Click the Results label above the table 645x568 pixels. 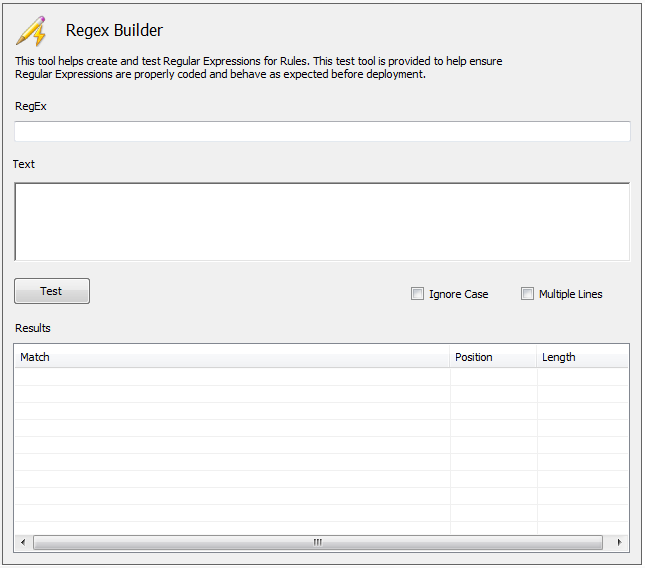tap(33, 328)
